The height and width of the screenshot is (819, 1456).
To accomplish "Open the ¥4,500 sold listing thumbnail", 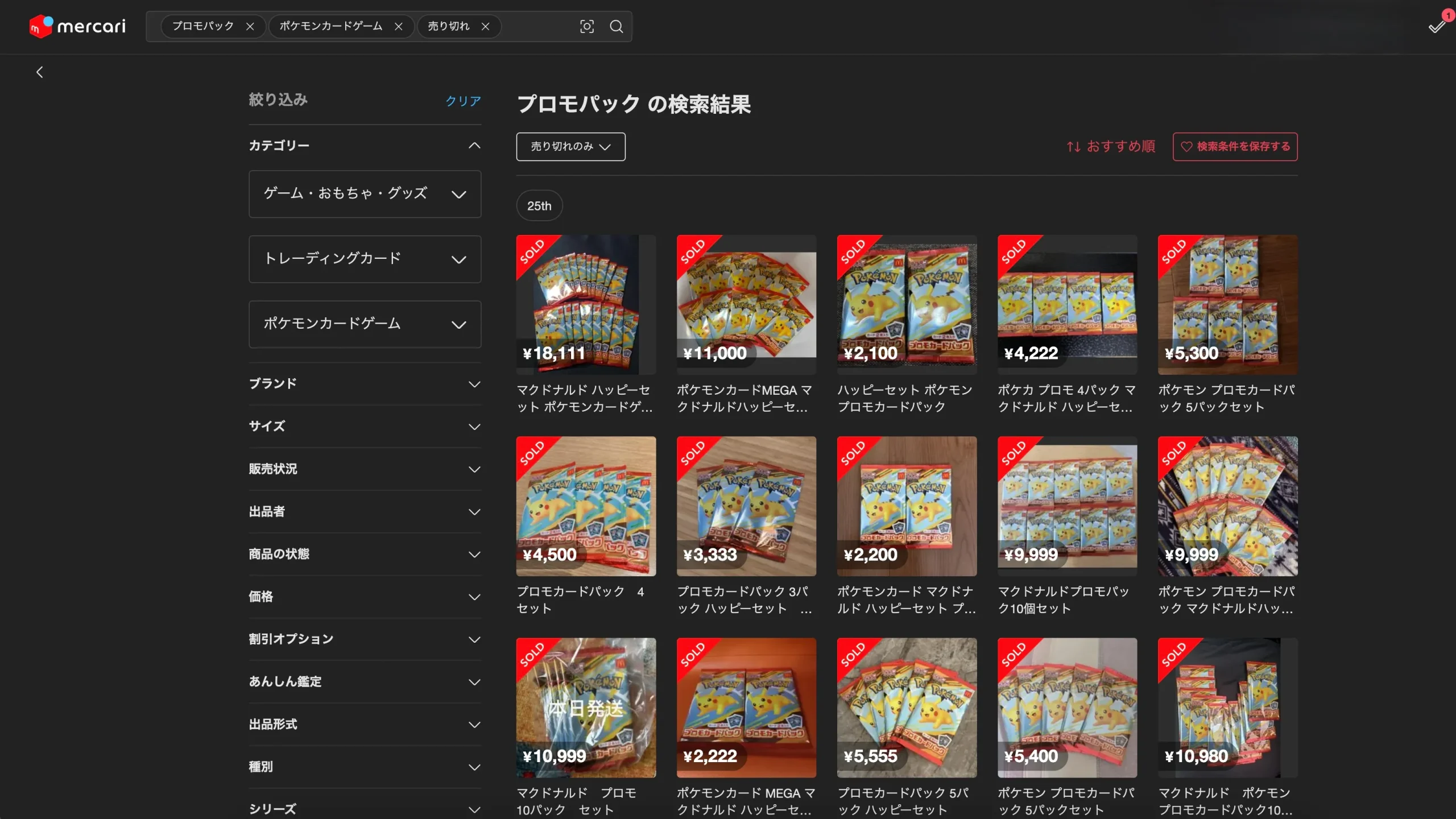I will tap(586, 506).
